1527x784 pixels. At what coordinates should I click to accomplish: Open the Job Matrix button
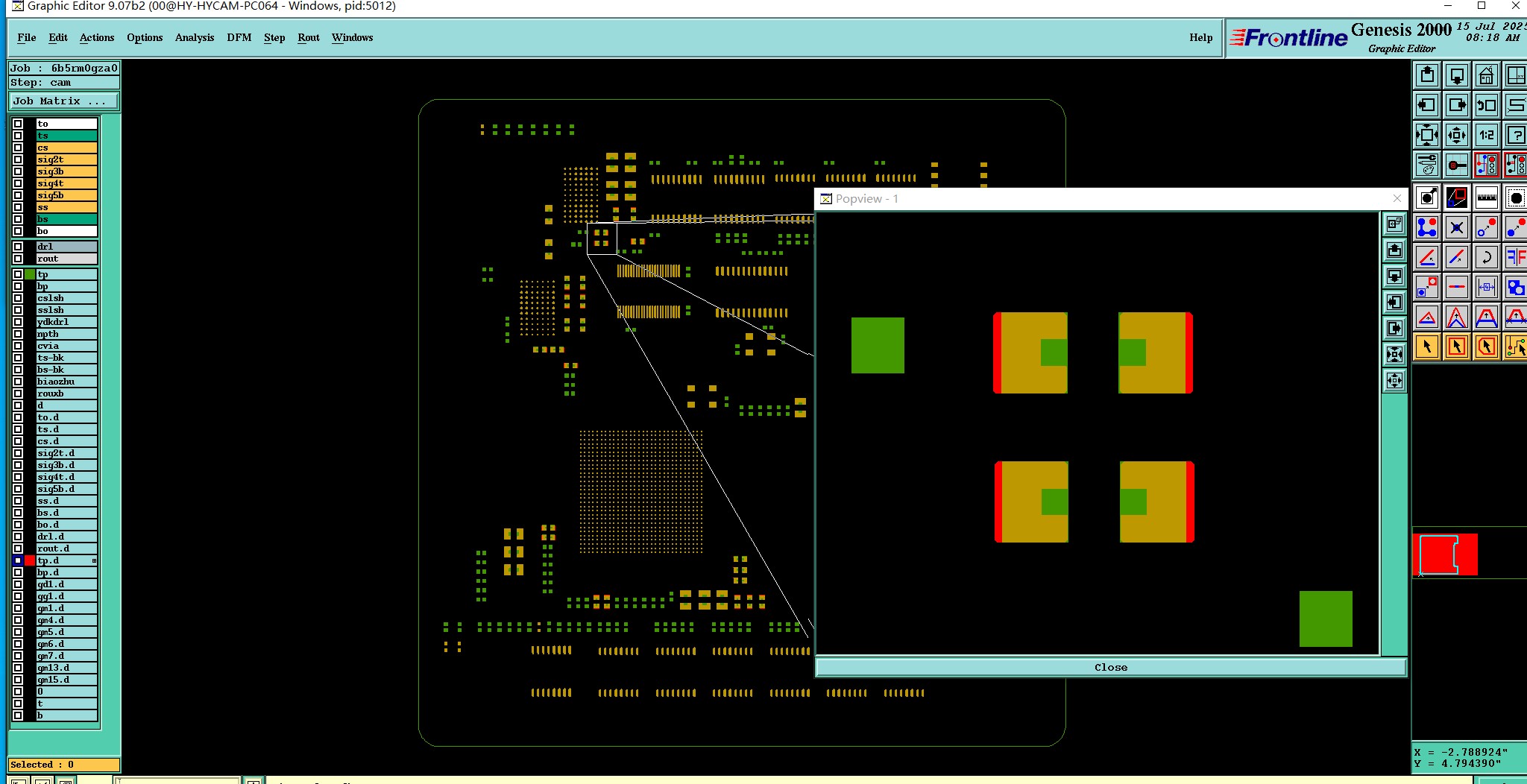click(63, 101)
